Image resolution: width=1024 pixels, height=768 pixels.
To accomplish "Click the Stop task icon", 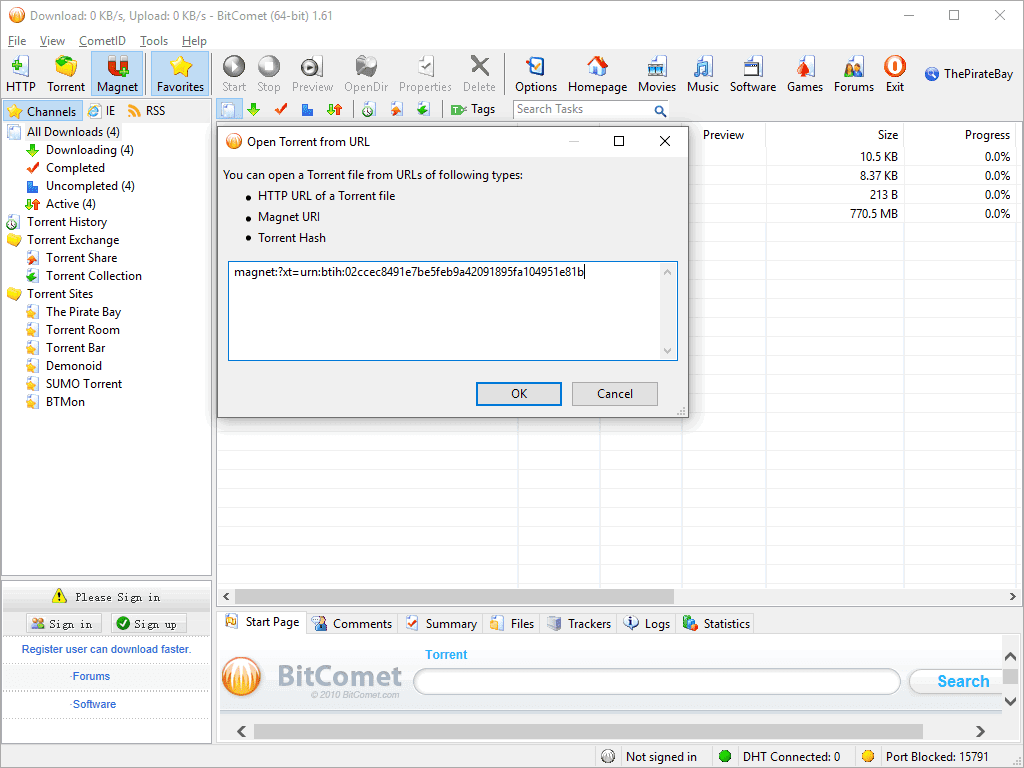I will click(268, 74).
